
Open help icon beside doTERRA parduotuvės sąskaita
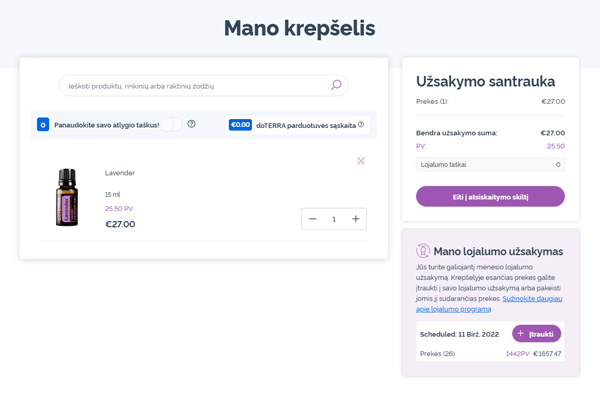(x=361, y=124)
